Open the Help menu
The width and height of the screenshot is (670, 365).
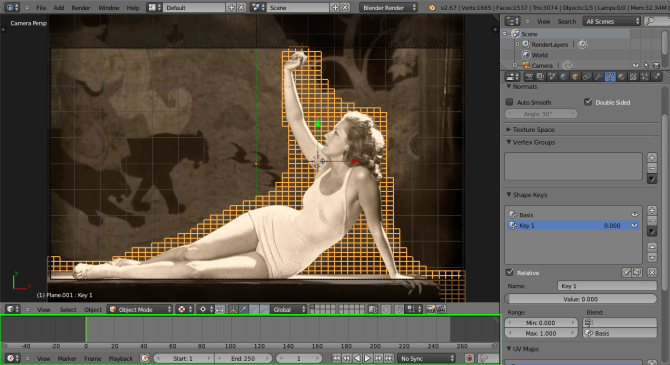click(133, 8)
